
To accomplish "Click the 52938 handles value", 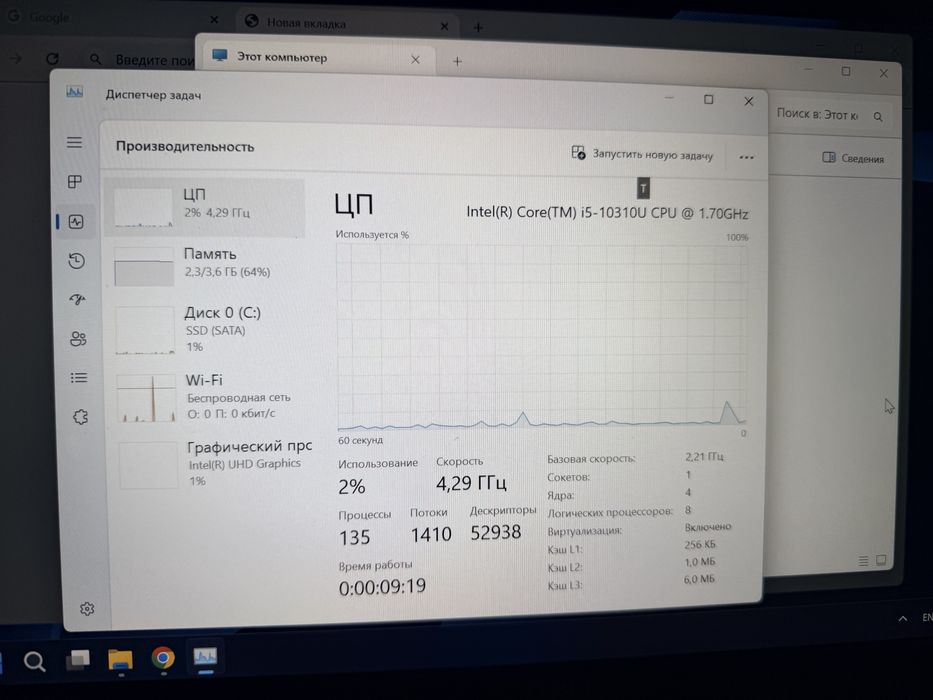I will (x=496, y=532).
